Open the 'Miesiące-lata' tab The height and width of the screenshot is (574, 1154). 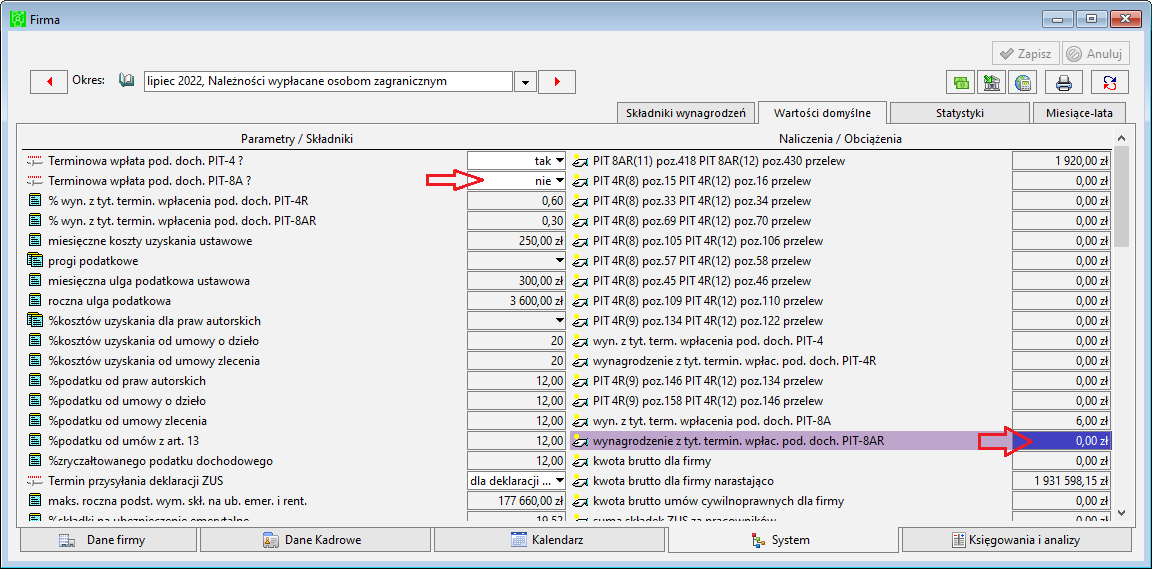[1079, 113]
